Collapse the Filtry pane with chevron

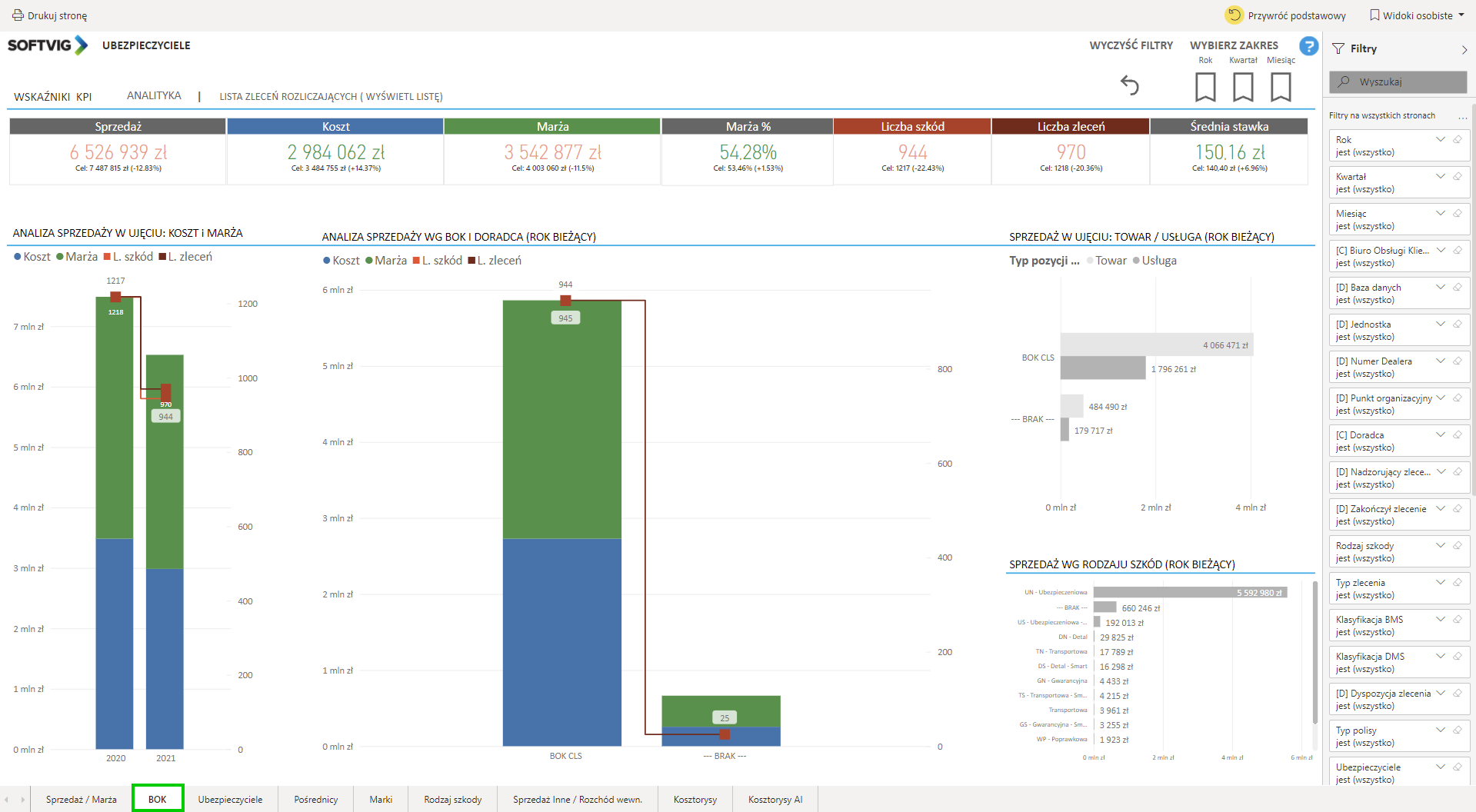tap(1464, 49)
